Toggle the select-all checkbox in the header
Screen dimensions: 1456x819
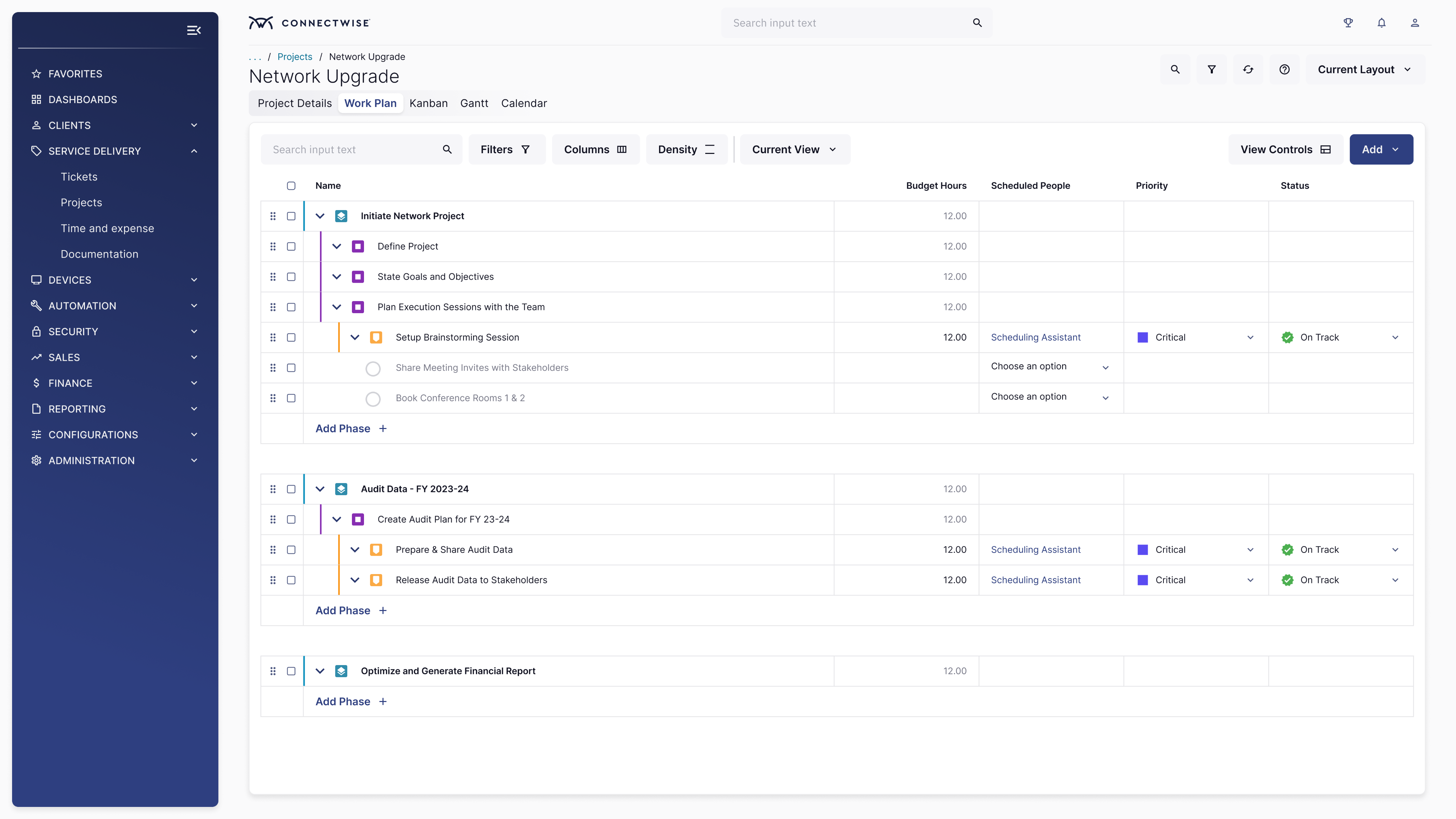[x=291, y=186]
